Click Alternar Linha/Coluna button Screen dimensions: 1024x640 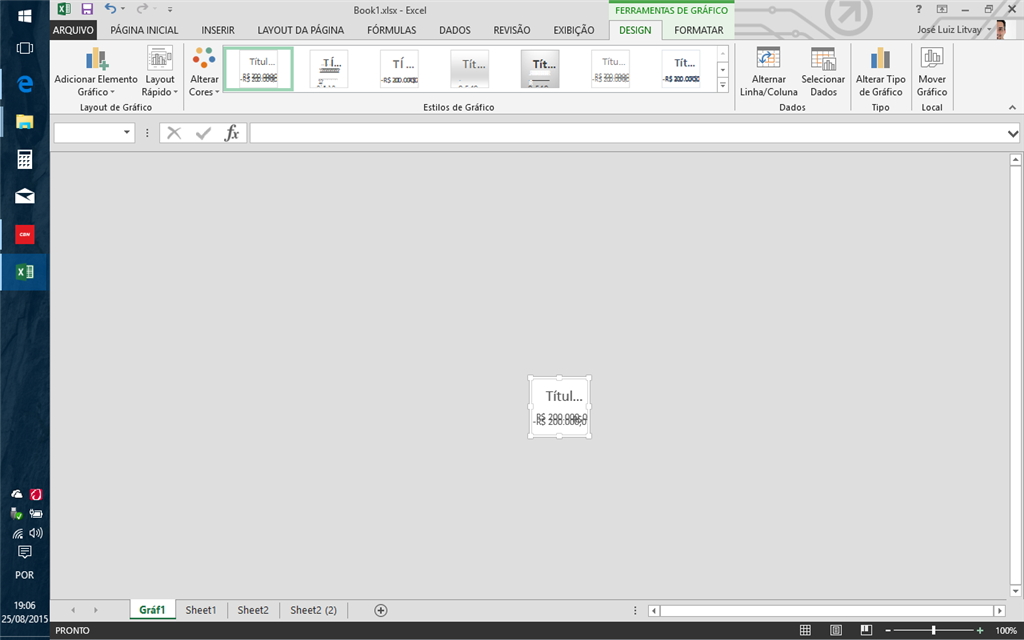click(x=769, y=71)
